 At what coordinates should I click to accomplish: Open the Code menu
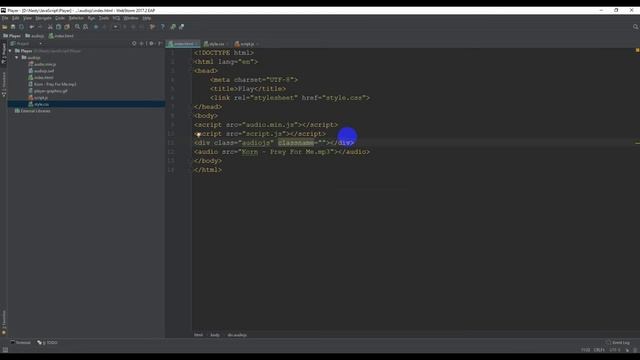click(x=60, y=18)
